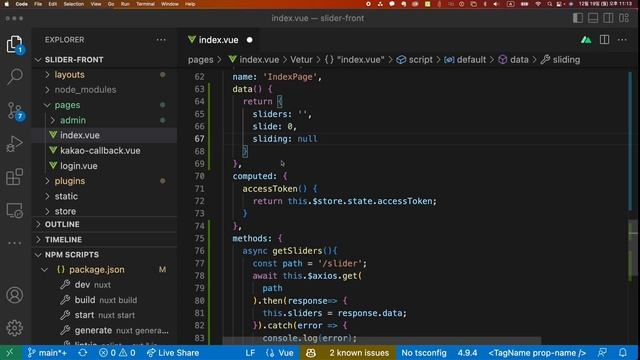Collapse the NPM SCRIPTS section

tap(104, 255)
